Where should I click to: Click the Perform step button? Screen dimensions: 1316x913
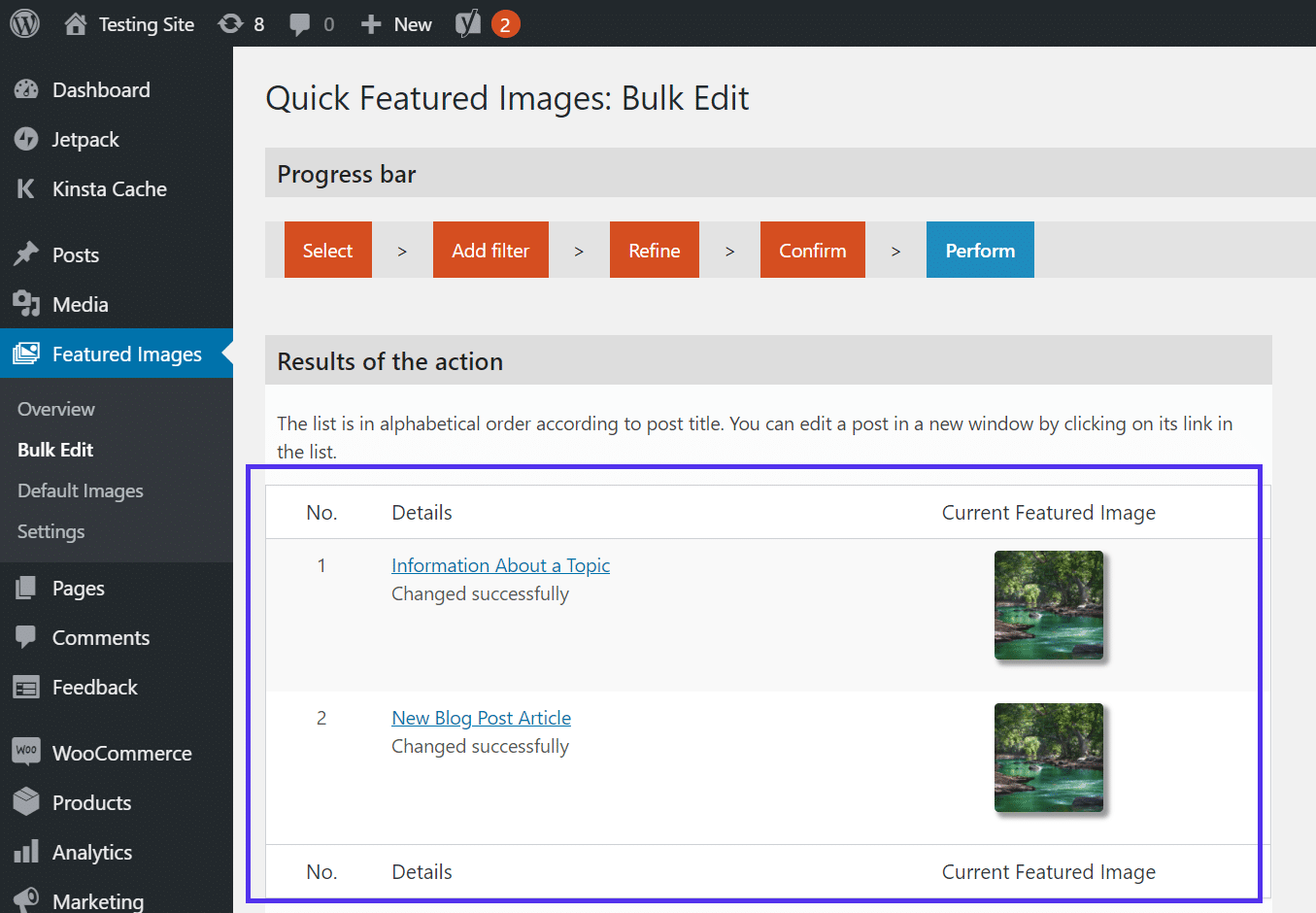pos(980,250)
